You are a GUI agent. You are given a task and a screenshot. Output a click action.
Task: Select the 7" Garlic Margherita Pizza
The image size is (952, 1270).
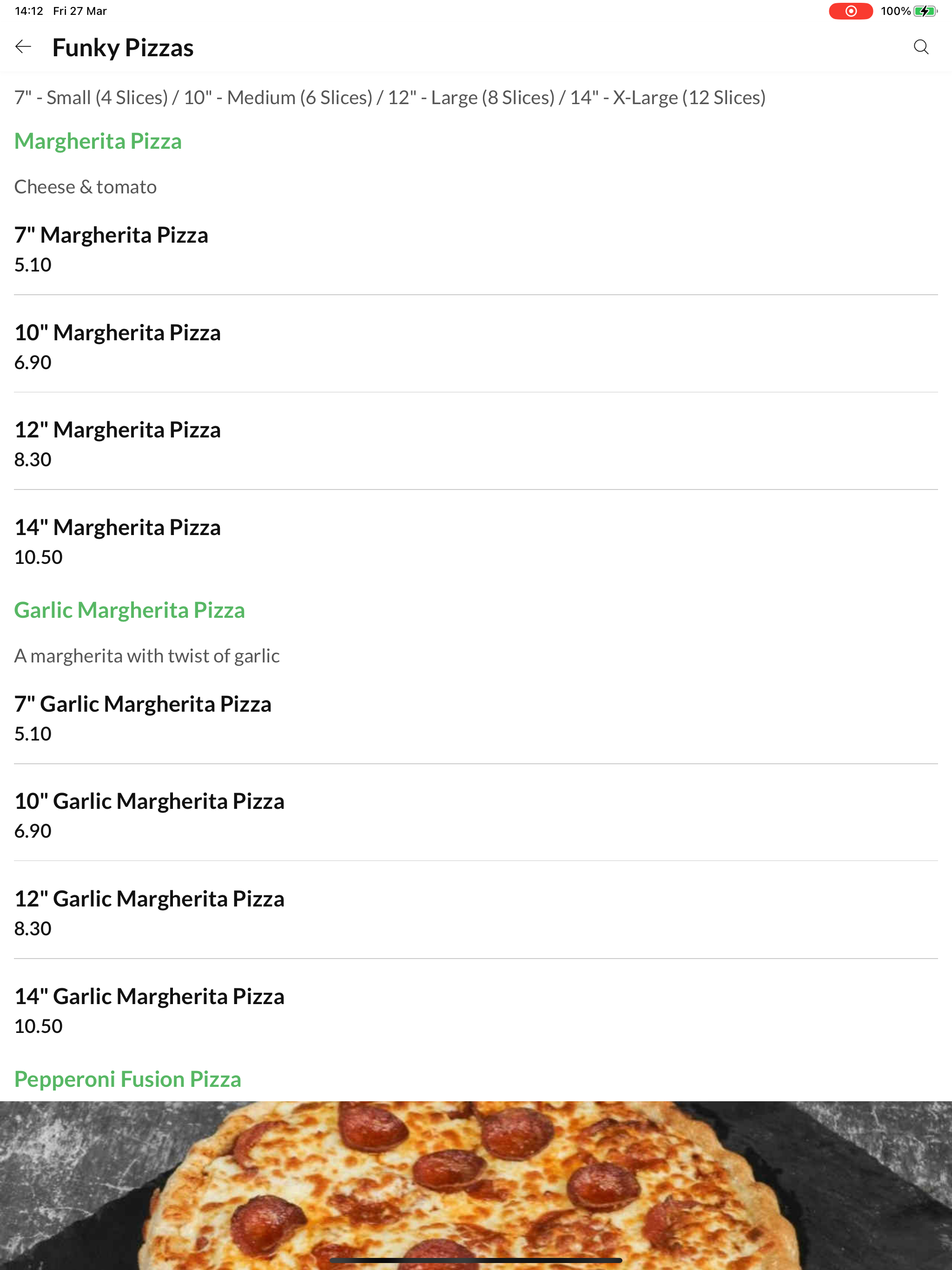(x=476, y=718)
